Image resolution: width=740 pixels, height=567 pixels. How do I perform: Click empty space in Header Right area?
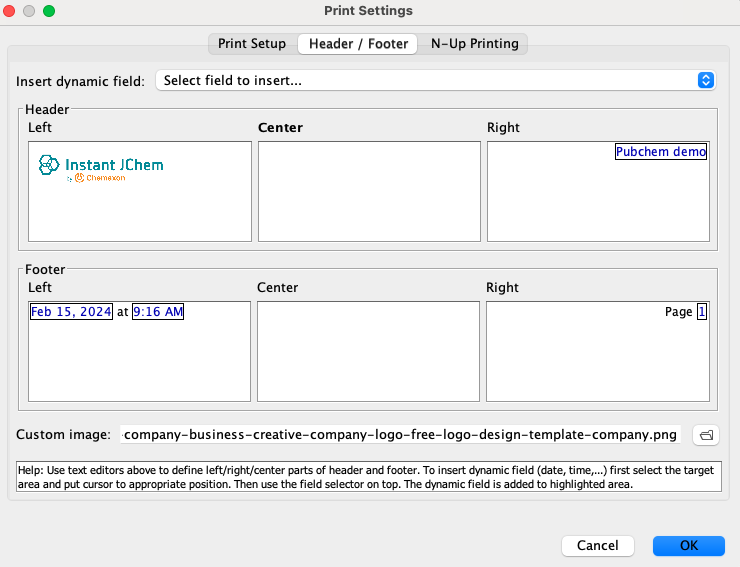597,205
